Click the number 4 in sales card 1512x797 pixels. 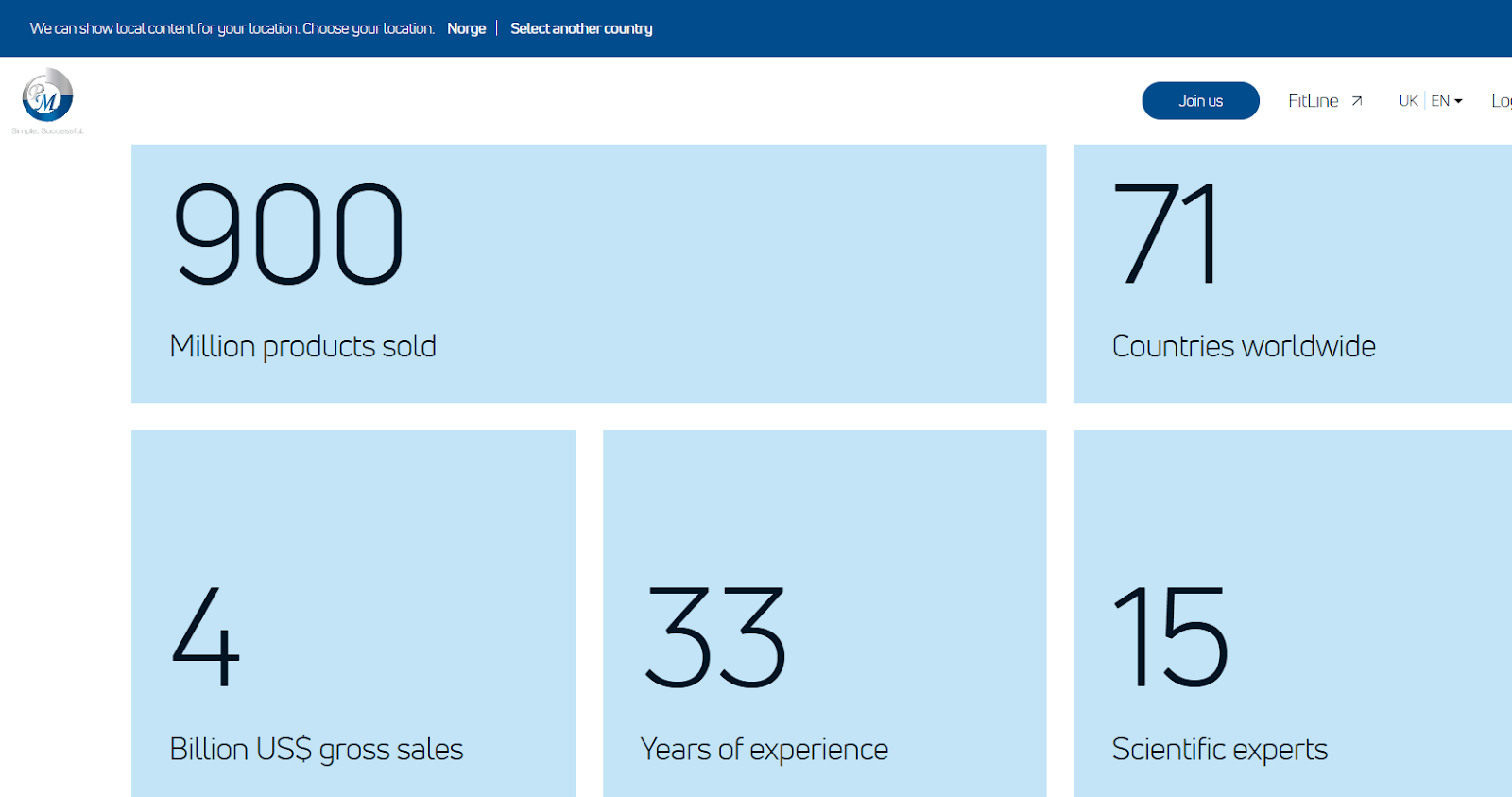(x=206, y=636)
